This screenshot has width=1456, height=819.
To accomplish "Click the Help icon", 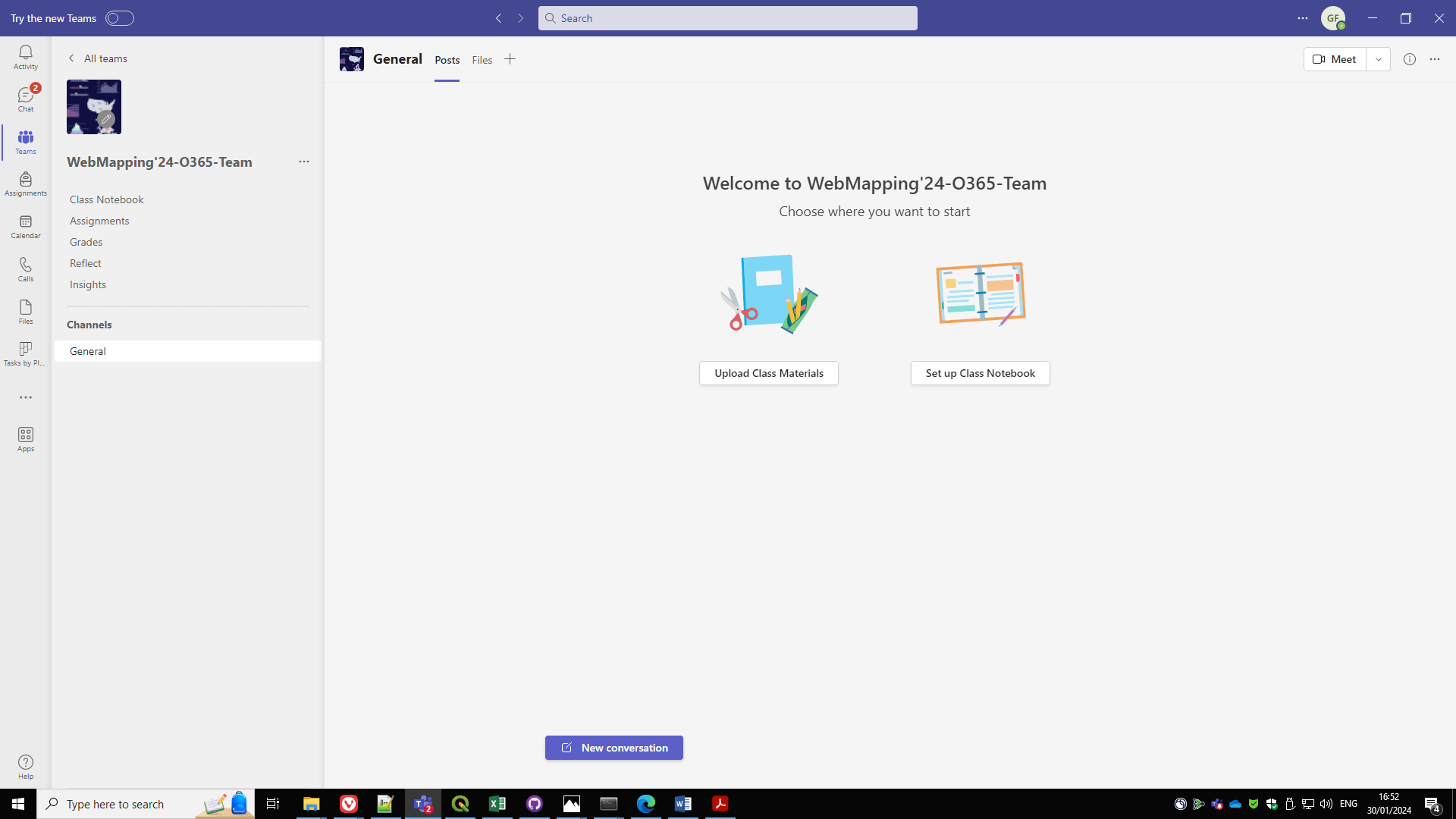I will click(26, 767).
